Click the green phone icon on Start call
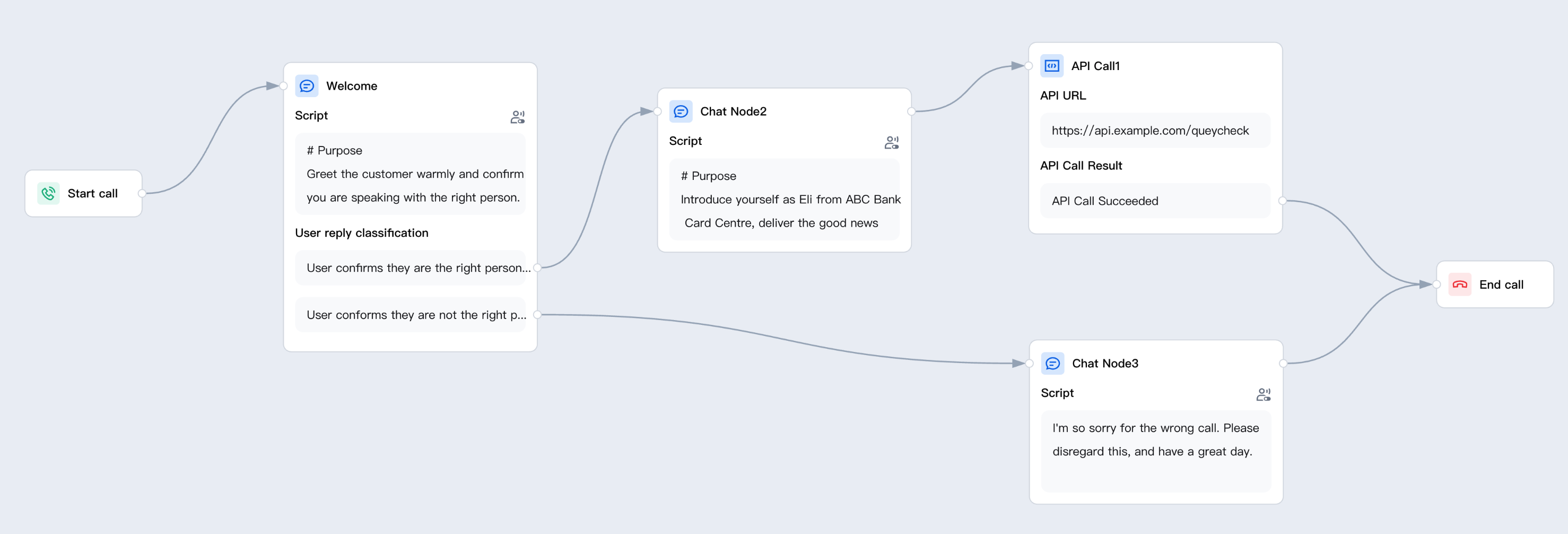The width and height of the screenshot is (1568, 534). [48, 193]
